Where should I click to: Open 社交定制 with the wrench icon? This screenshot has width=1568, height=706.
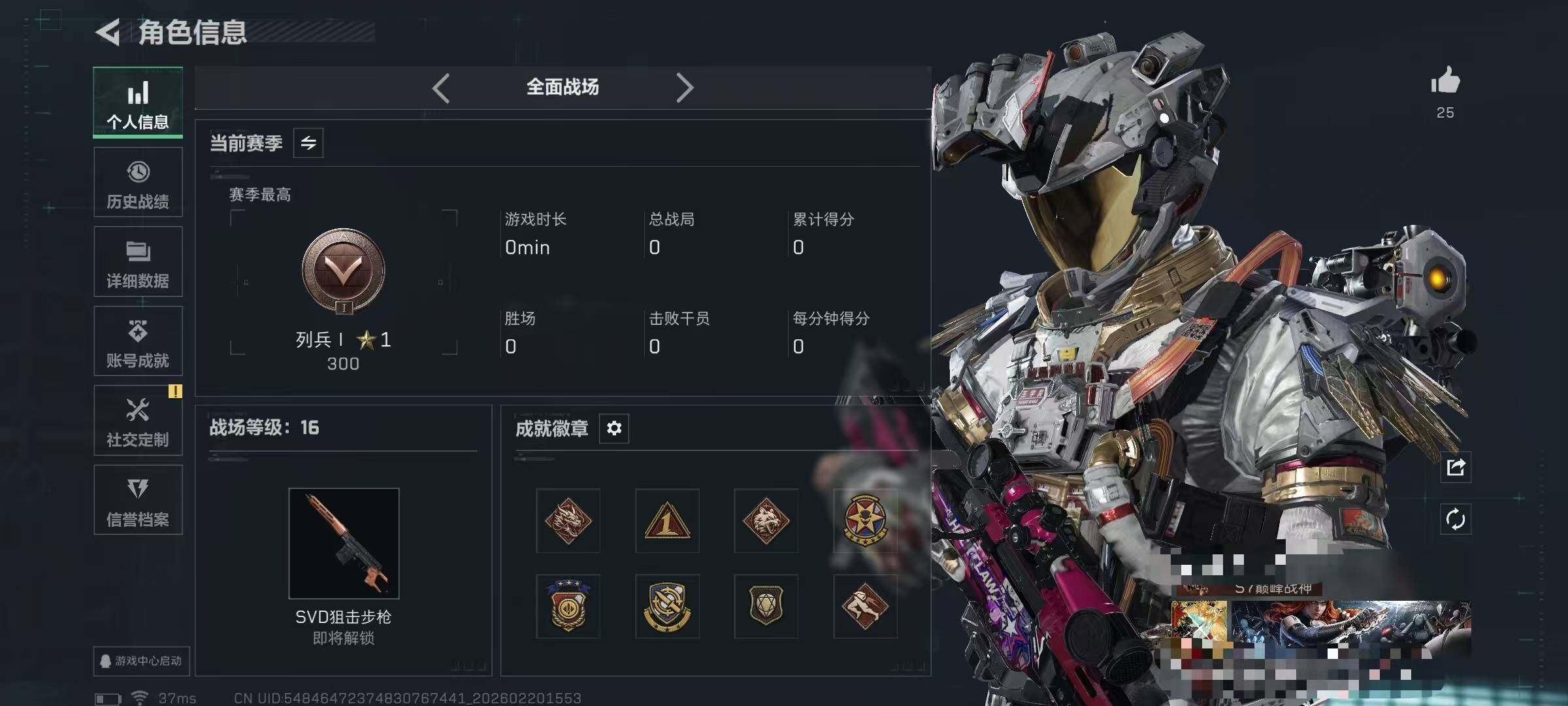tap(138, 420)
